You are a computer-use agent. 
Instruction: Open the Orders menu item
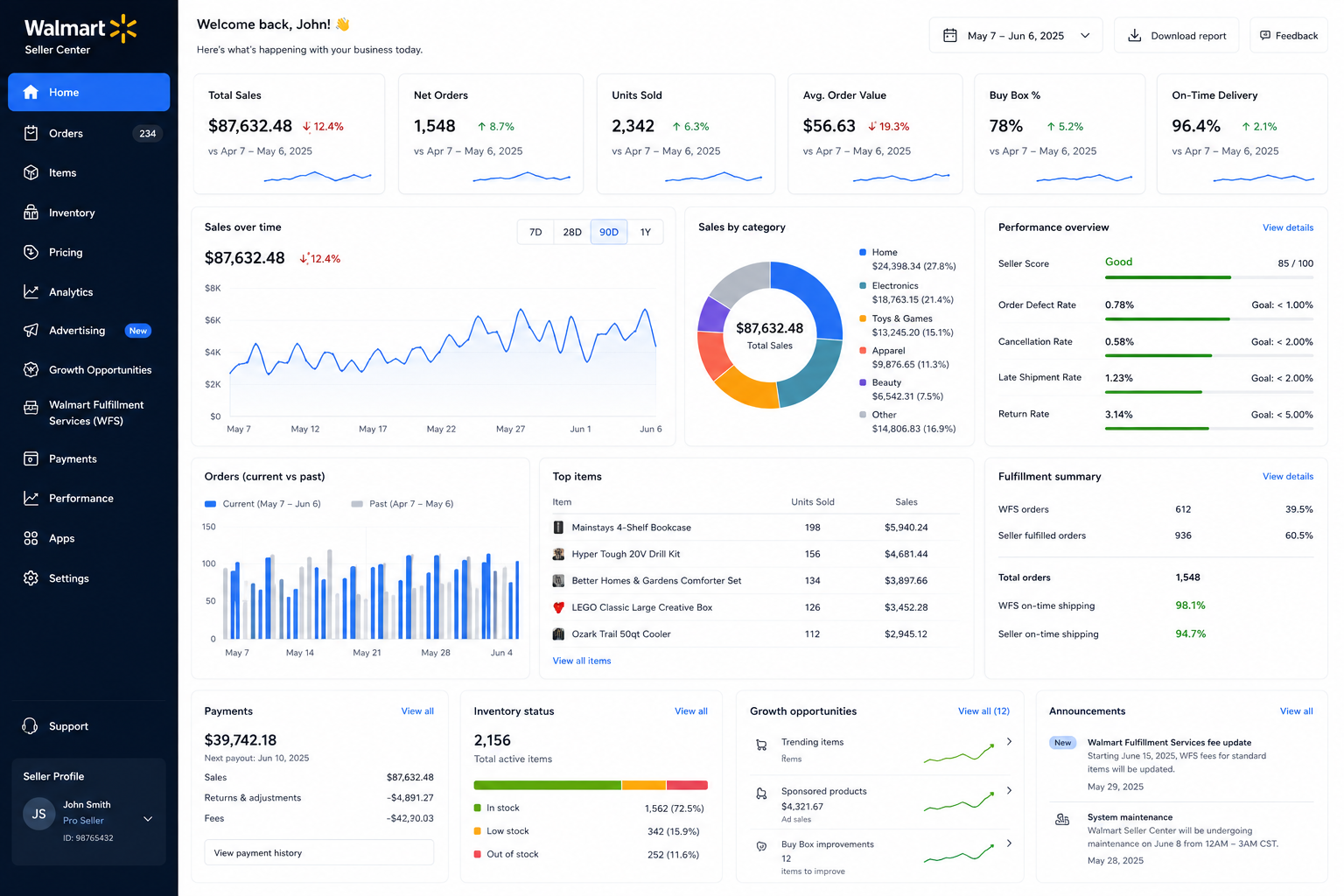(88, 133)
